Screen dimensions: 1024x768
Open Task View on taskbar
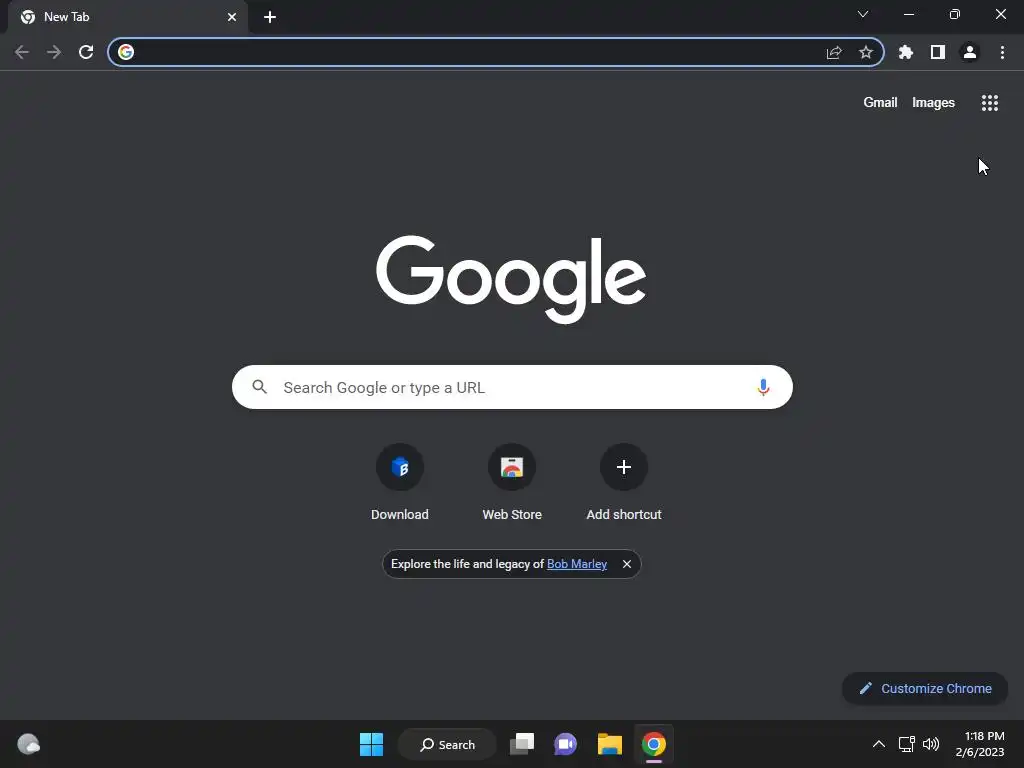coord(522,744)
